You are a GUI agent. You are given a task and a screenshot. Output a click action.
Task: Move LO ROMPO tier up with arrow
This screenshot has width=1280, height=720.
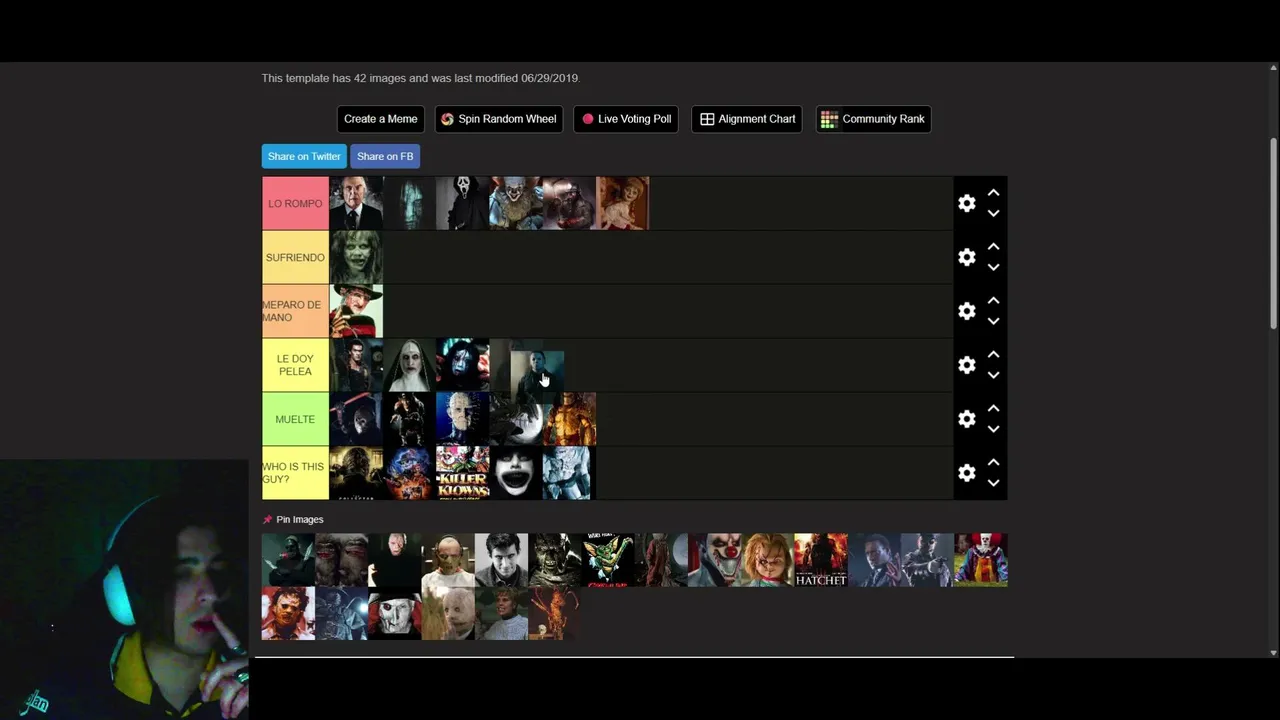tap(993, 193)
